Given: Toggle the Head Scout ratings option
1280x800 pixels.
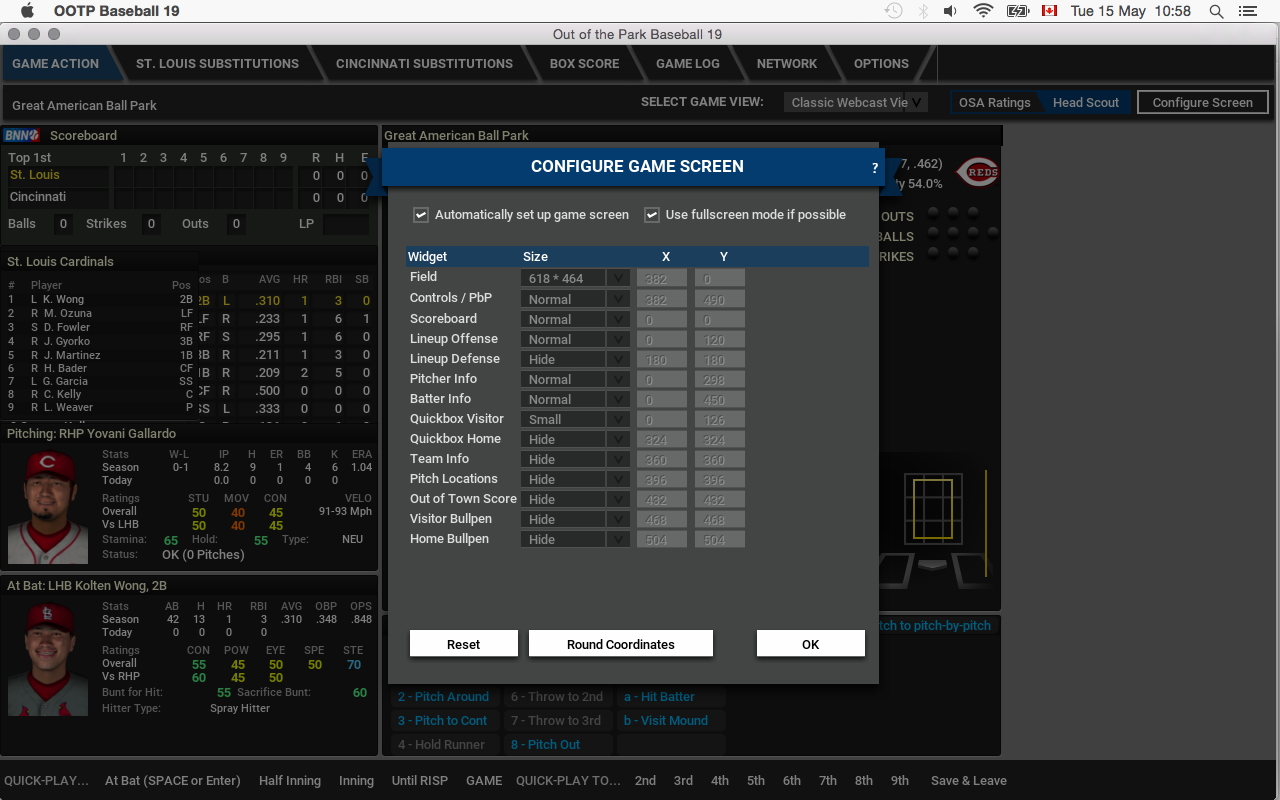Looking at the screenshot, I should [x=1085, y=102].
